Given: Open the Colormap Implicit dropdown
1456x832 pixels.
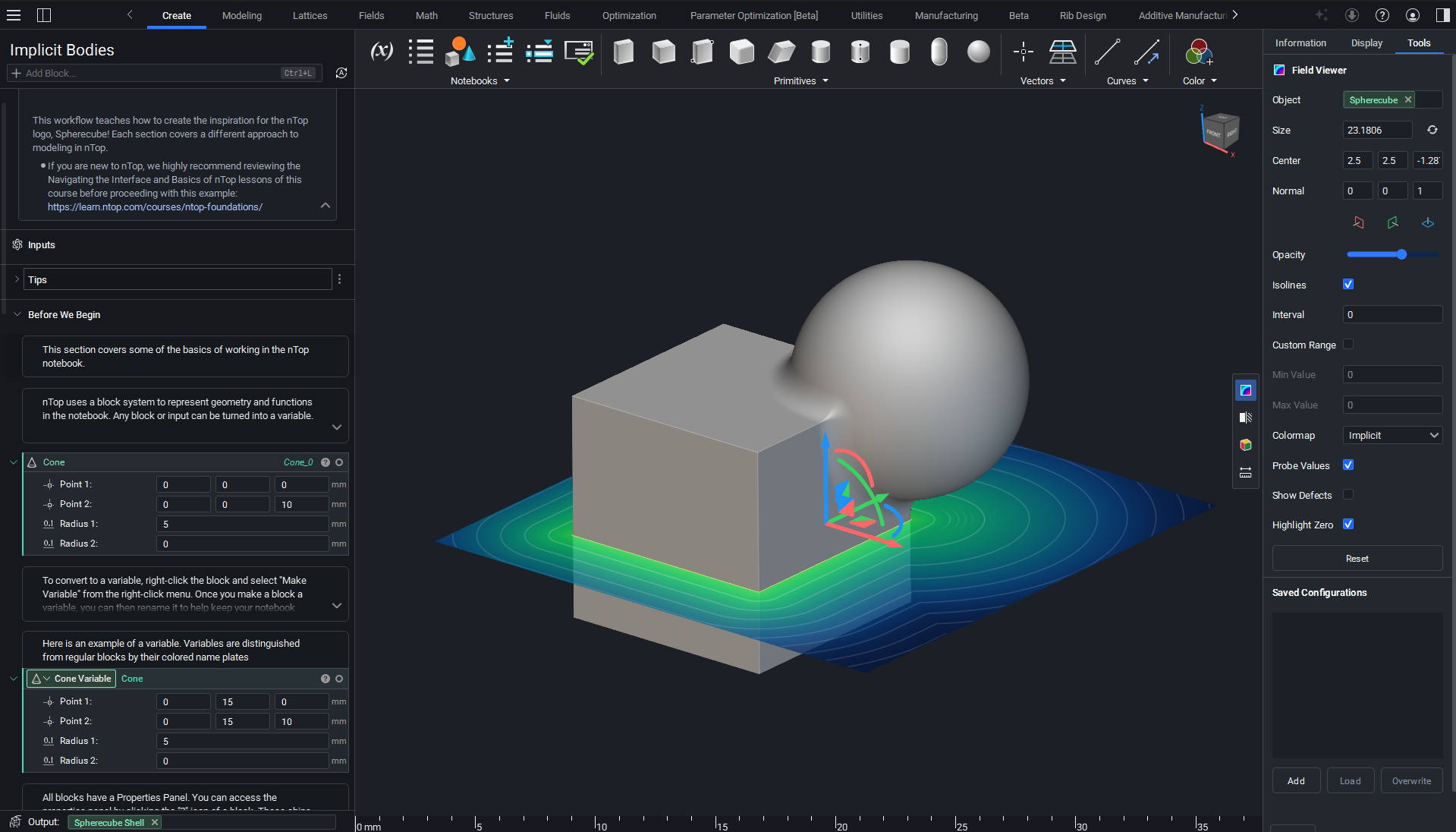Looking at the screenshot, I should pos(1393,435).
